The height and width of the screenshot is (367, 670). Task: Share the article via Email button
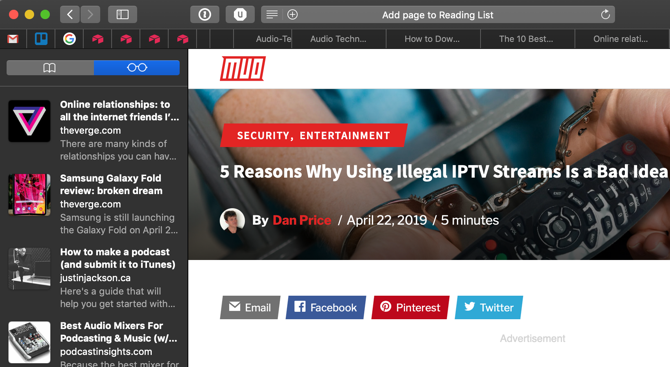pyautogui.click(x=250, y=307)
